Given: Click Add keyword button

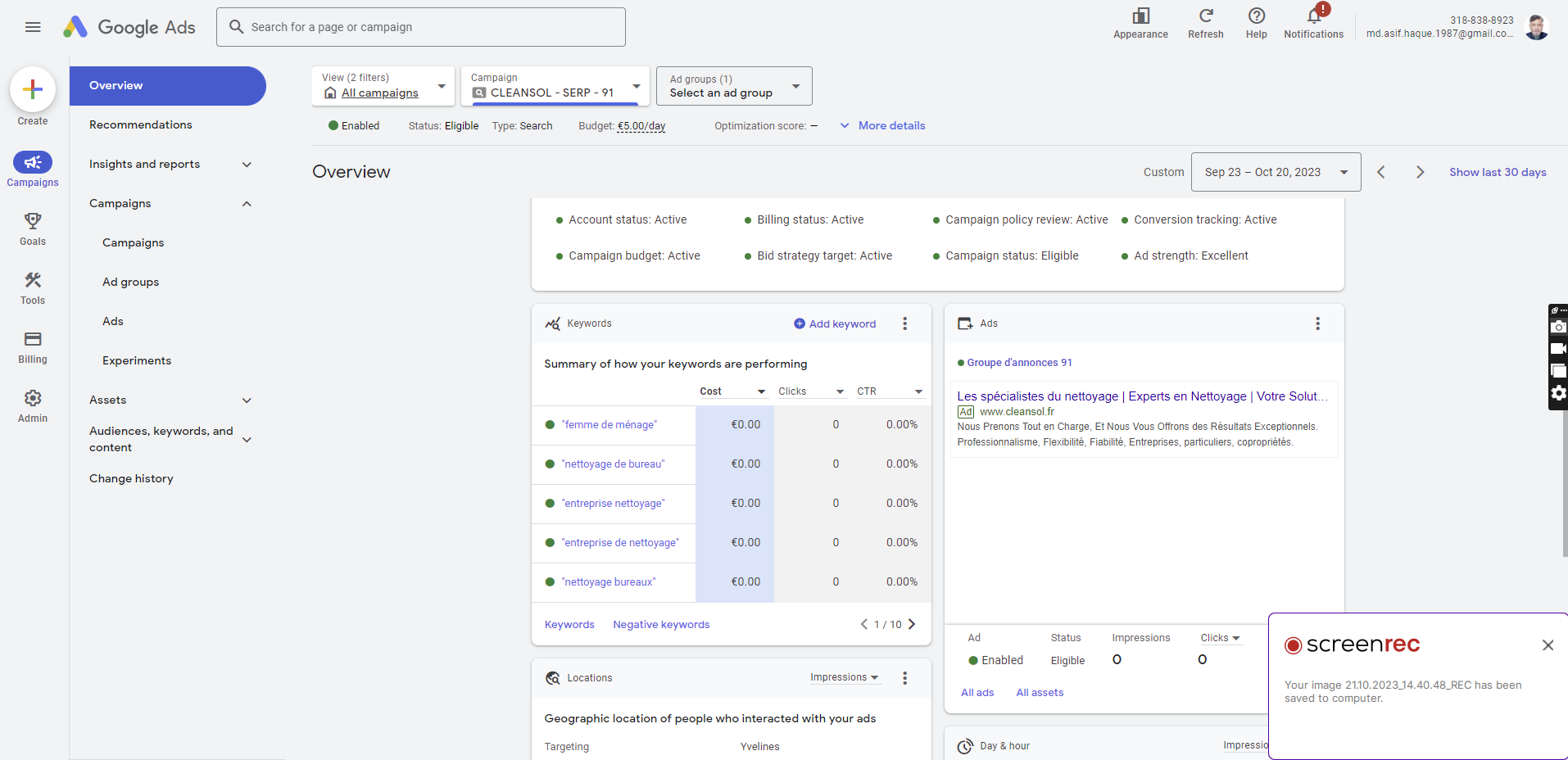Looking at the screenshot, I should tap(835, 323).
